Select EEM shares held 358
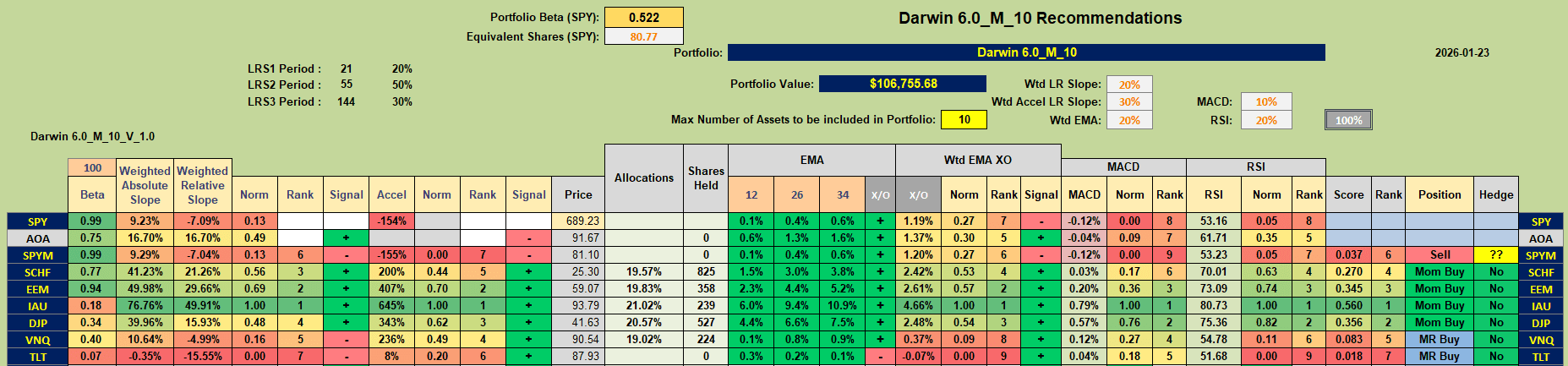 (706, 288)
